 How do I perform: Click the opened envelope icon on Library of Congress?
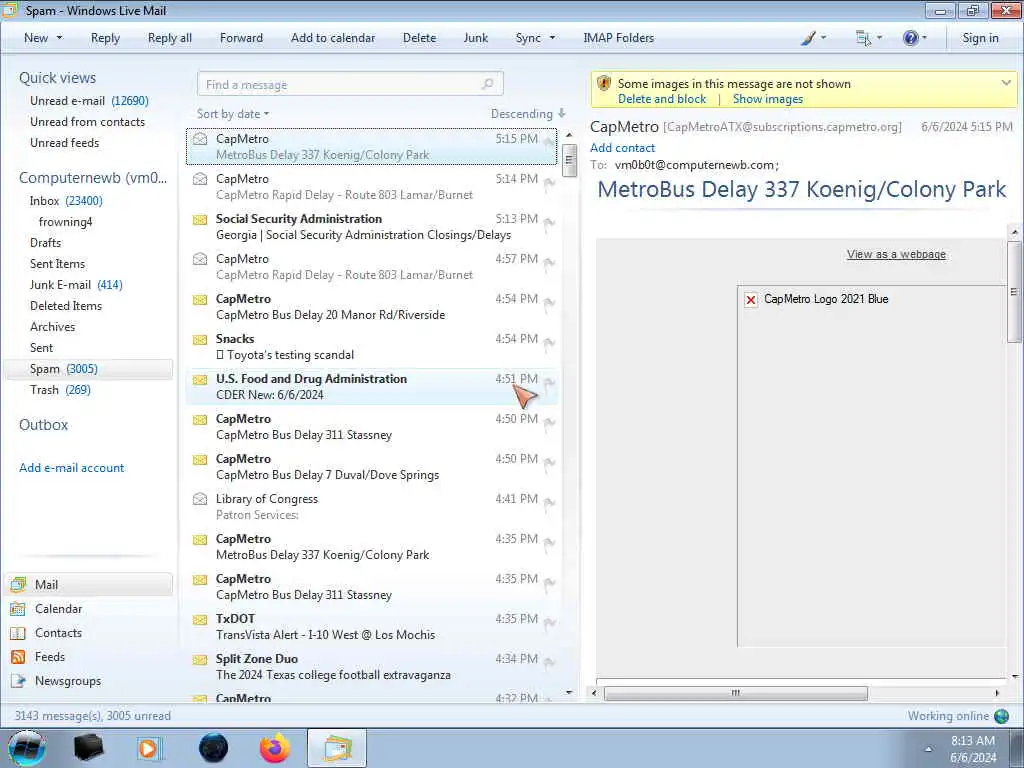200,499
